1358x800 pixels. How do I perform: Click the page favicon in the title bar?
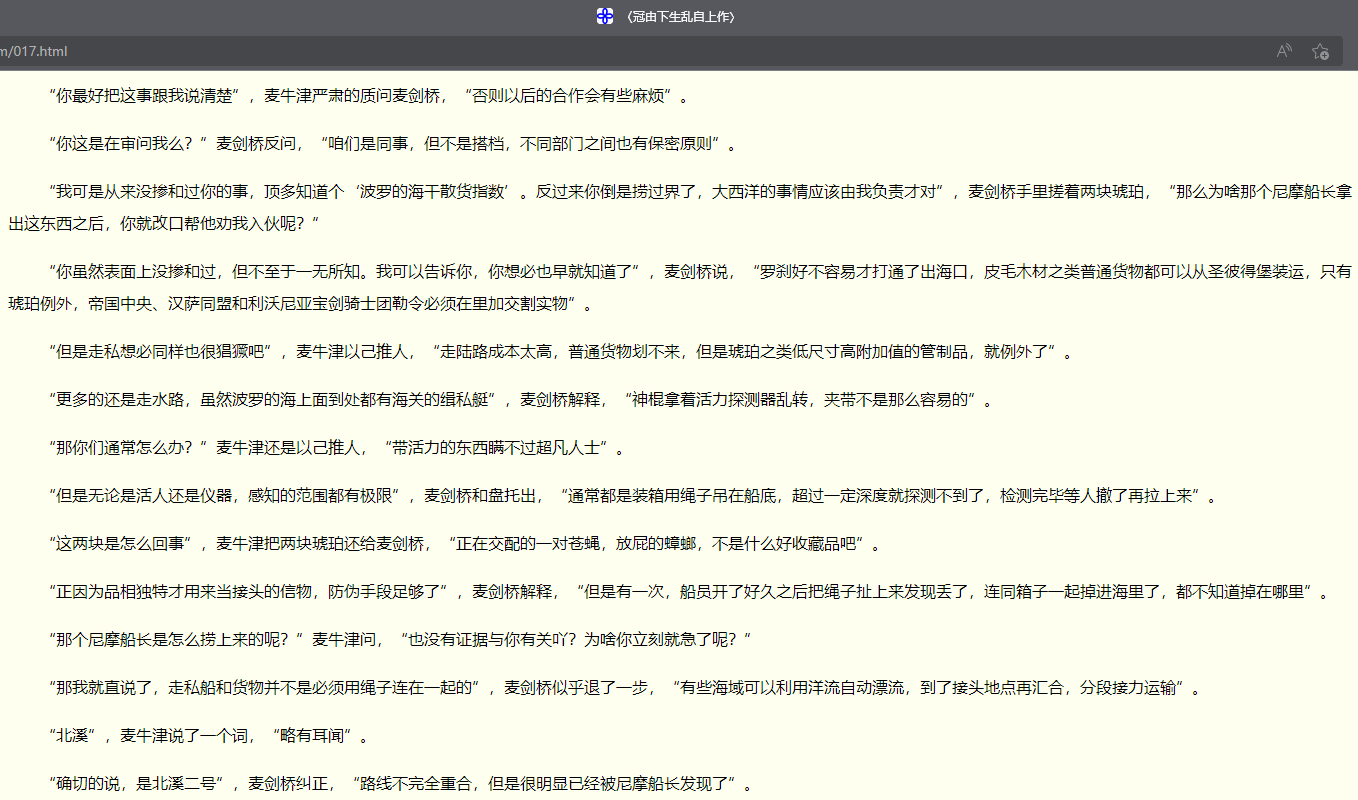(605, 16)
